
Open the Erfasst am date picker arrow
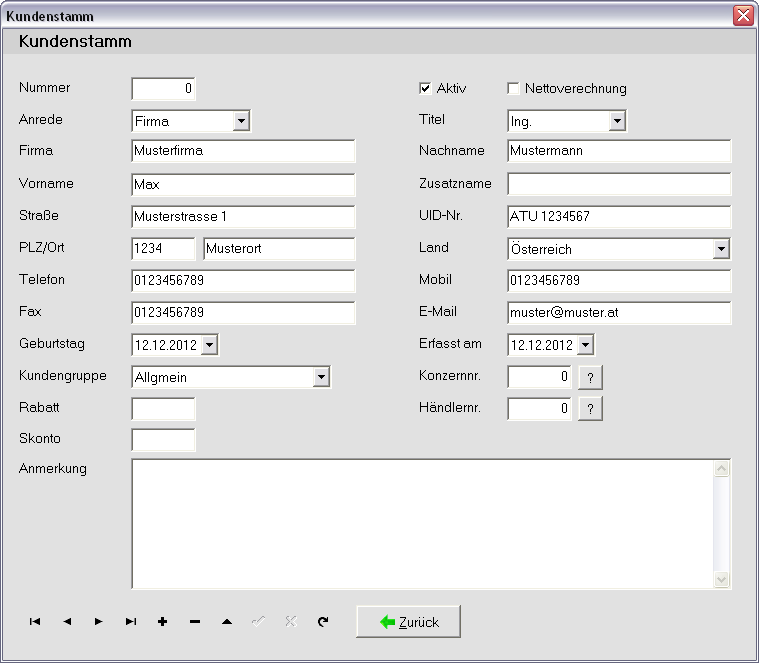click(x=585, y=345)
